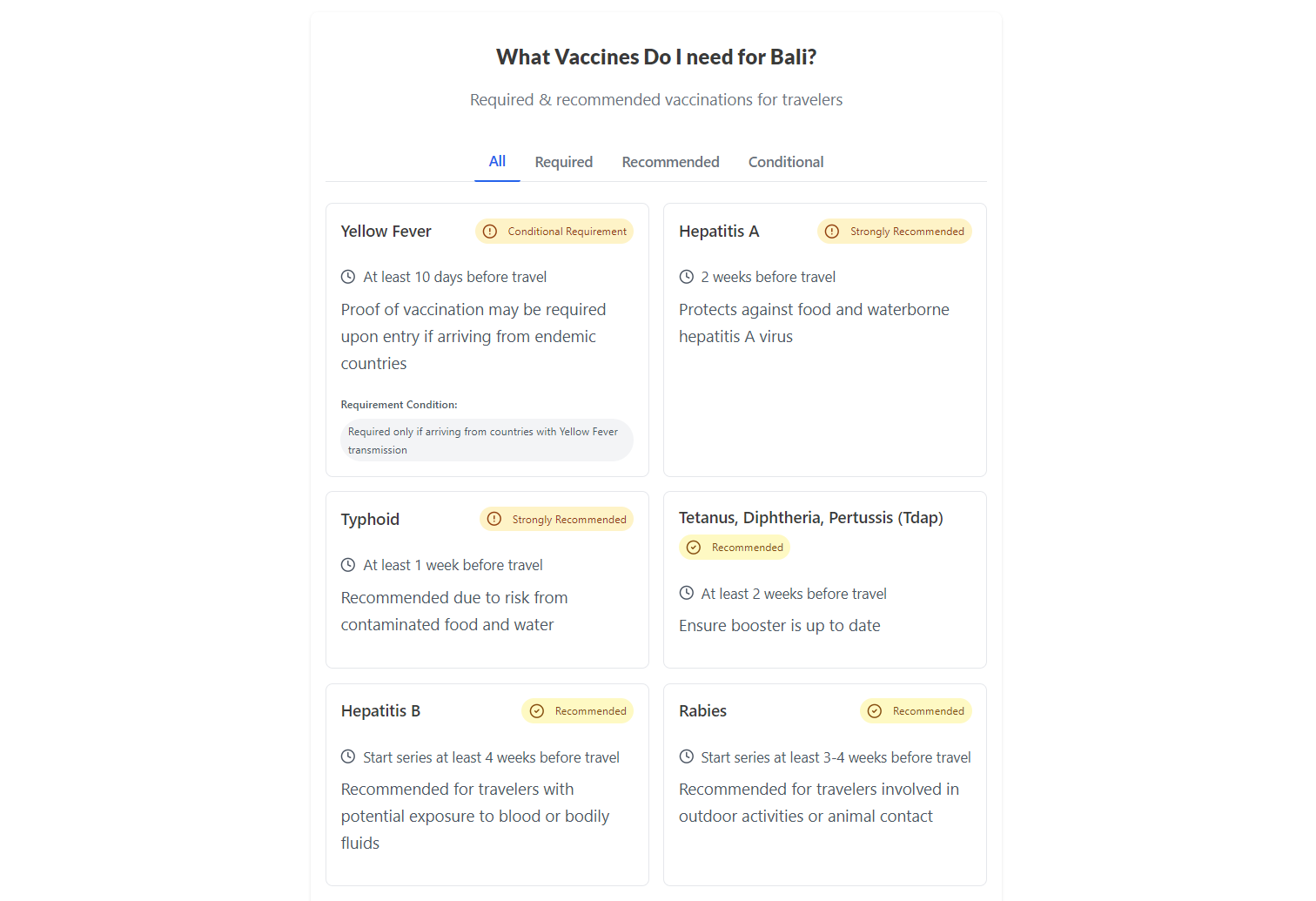Click the Tetanus, Diphtheria, Pertussis (Tdap) heading
The height and width of the screenshot is (901, 1316).
(811, 518)
